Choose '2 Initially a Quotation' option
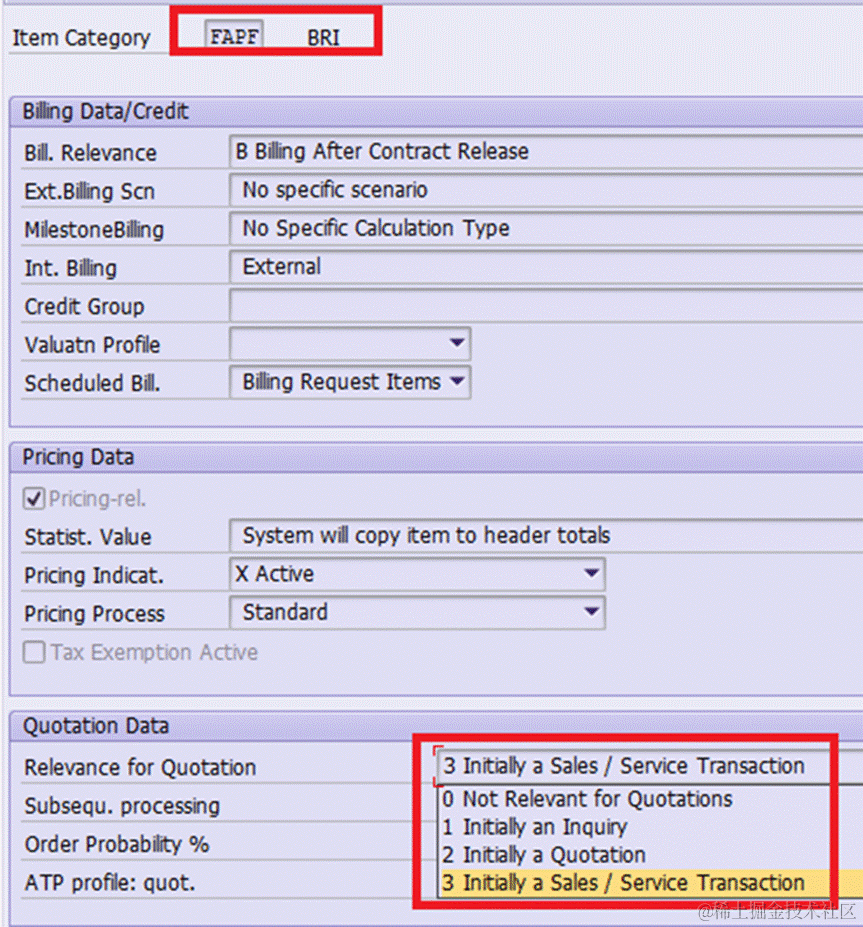Viewport: 863px width, 927px height. [650, 855]
